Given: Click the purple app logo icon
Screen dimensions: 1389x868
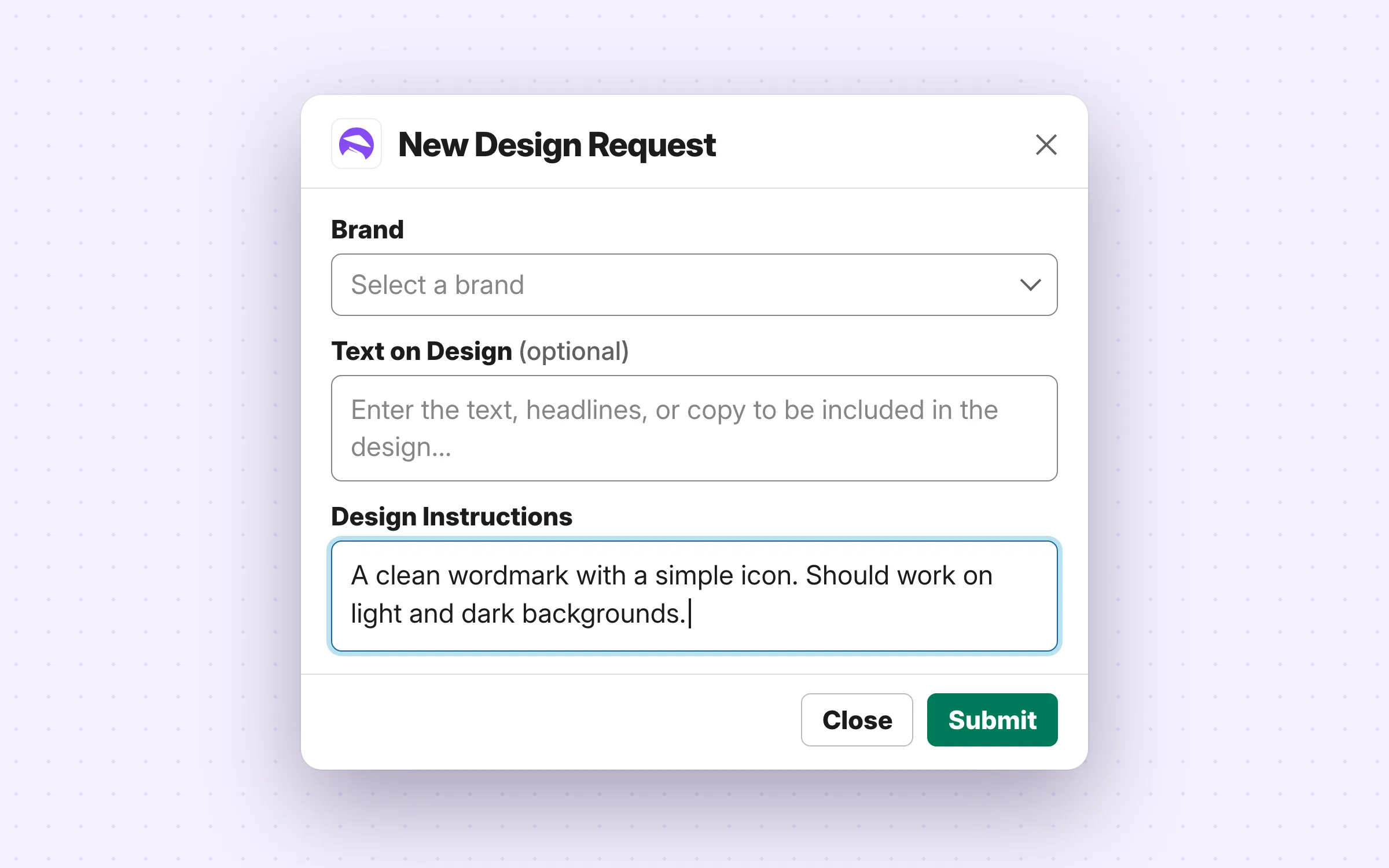Looking at the screenshot, I should [357, 144].
